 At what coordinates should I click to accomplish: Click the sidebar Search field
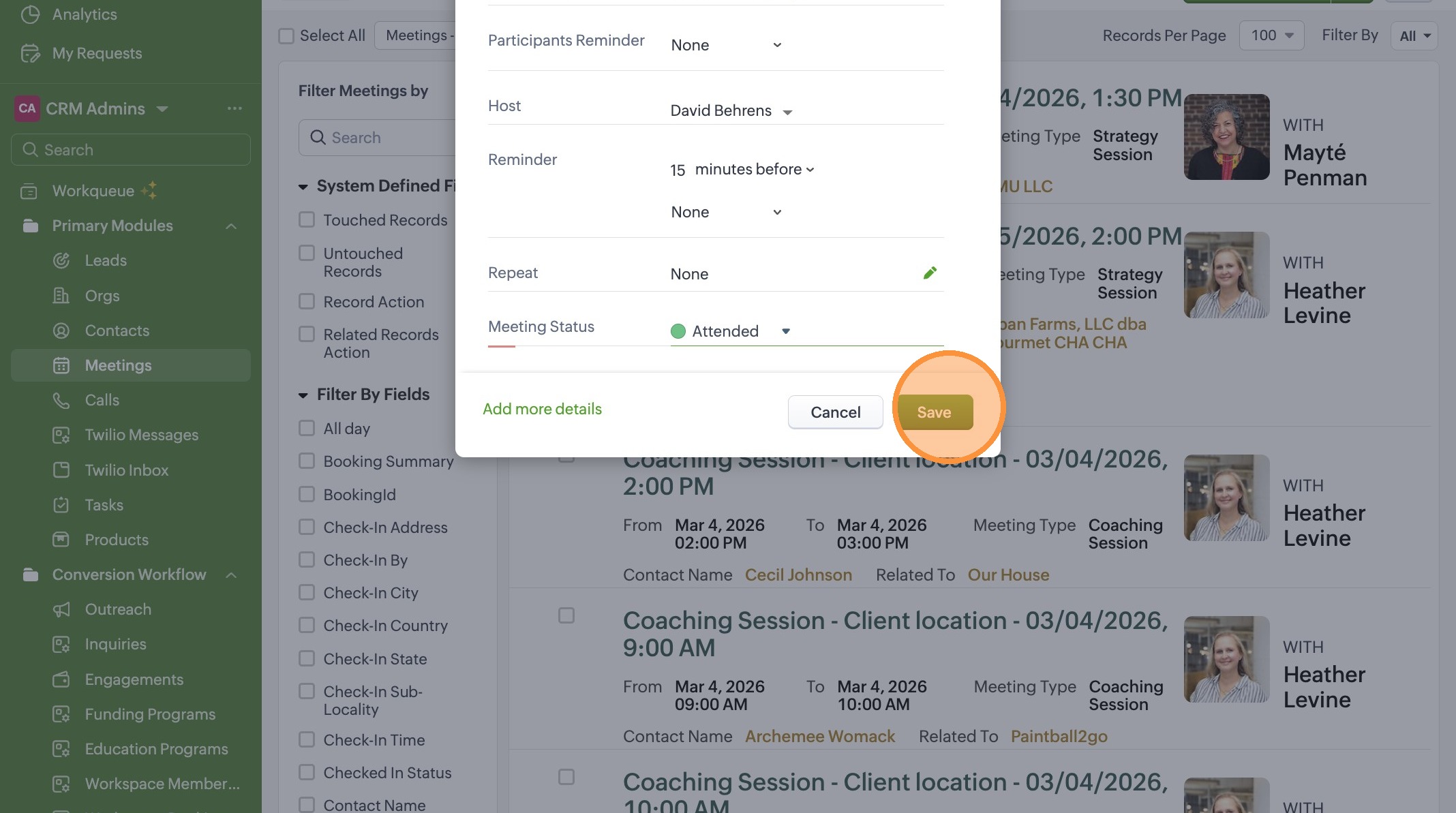pos(131,150)
